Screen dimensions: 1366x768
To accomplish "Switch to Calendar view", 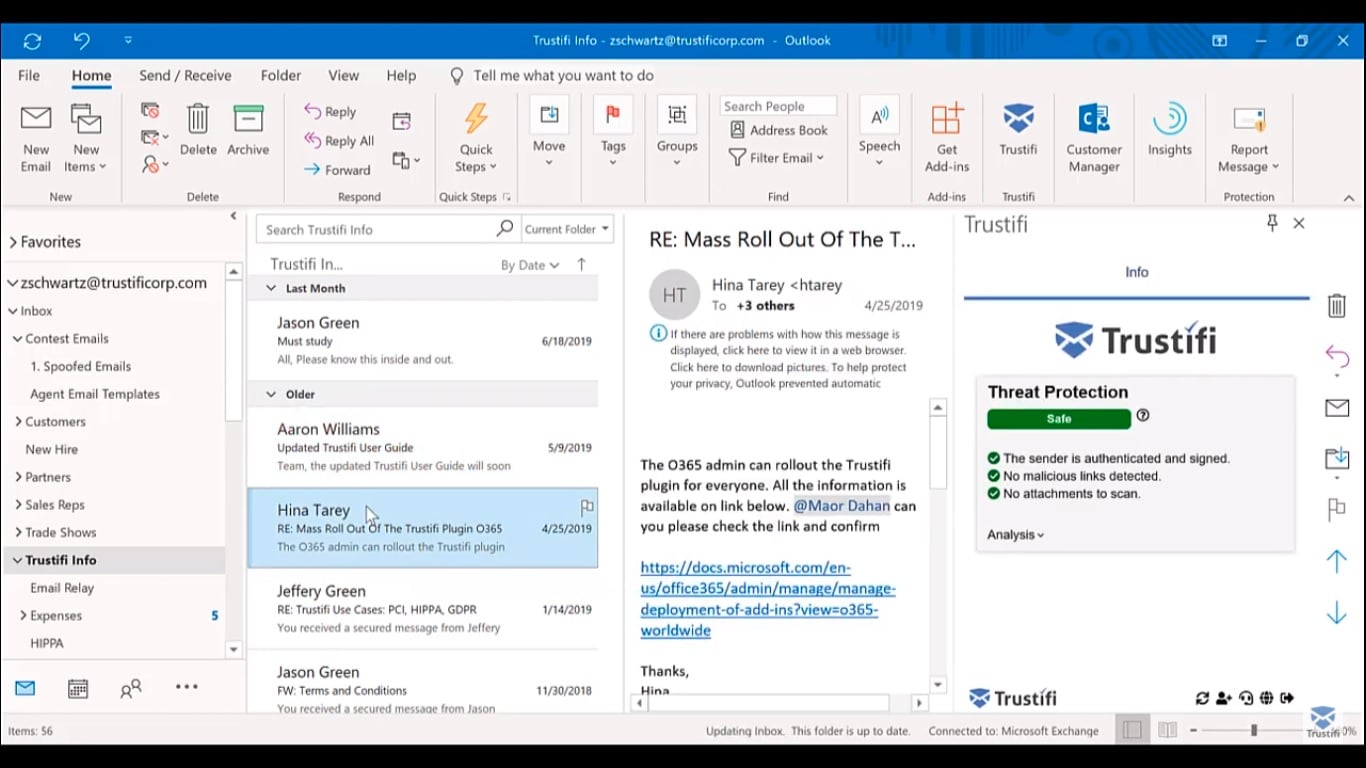I will click(x=78, y=688).
